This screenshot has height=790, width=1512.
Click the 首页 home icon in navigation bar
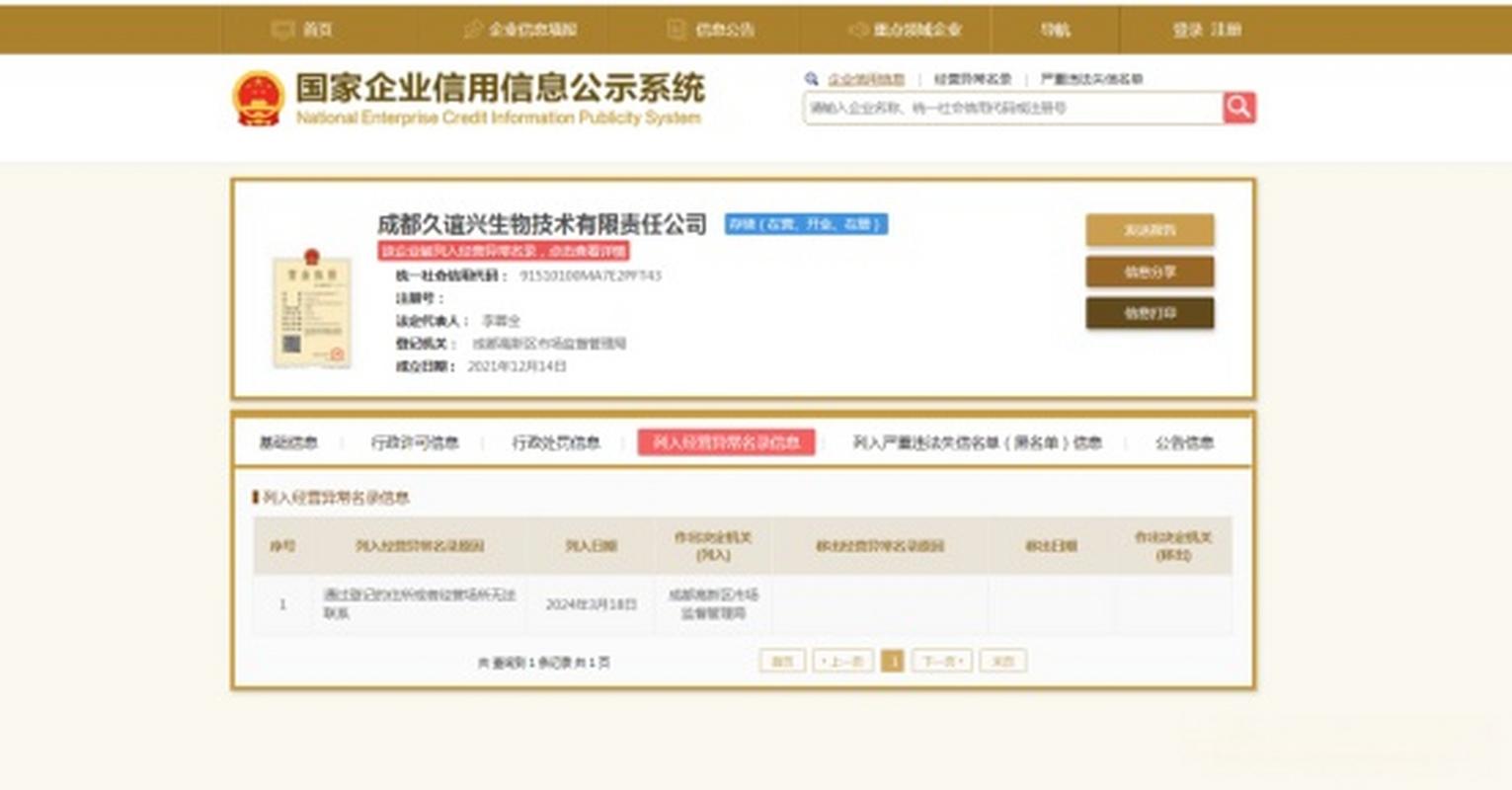coord(281,31)
